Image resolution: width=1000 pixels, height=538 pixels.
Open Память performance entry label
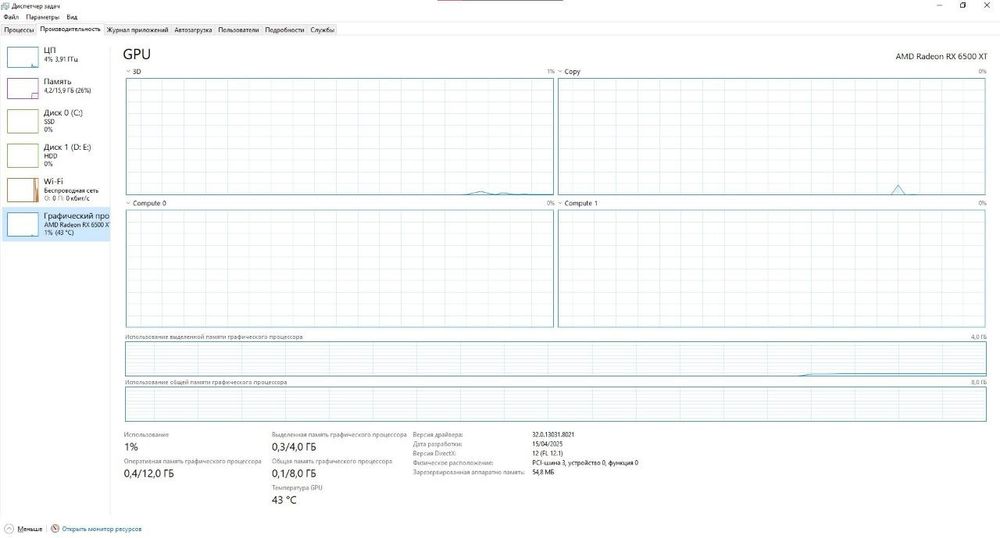[x=57, y=82]
